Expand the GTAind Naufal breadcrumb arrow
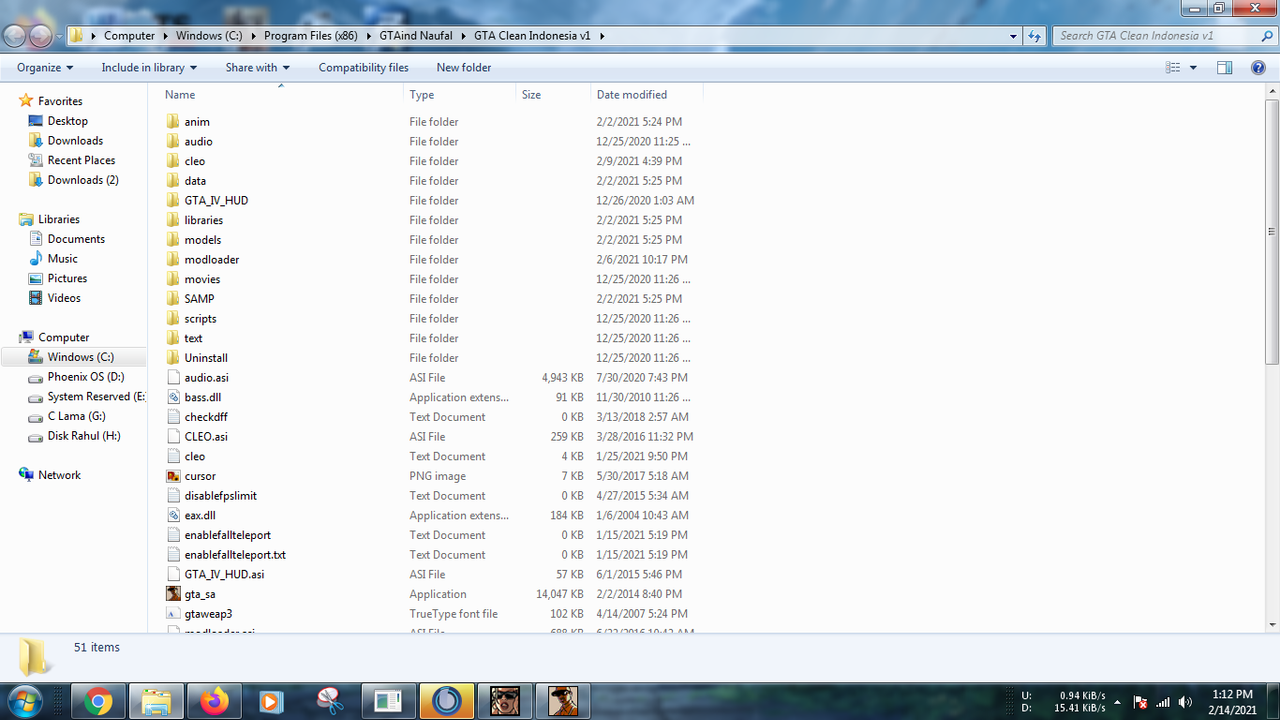This screenshot has height=720, width=1280. [463, 36]
